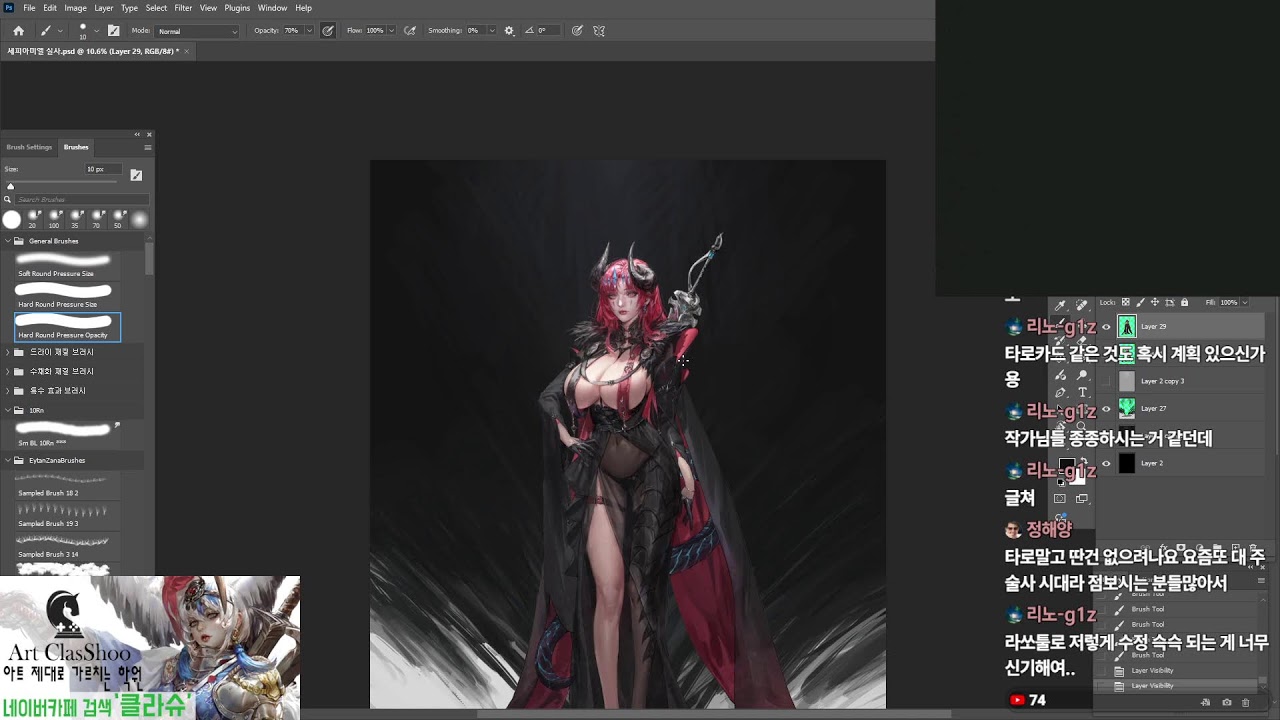Adjust the brush Size slider handle

(x=11, y=186)
